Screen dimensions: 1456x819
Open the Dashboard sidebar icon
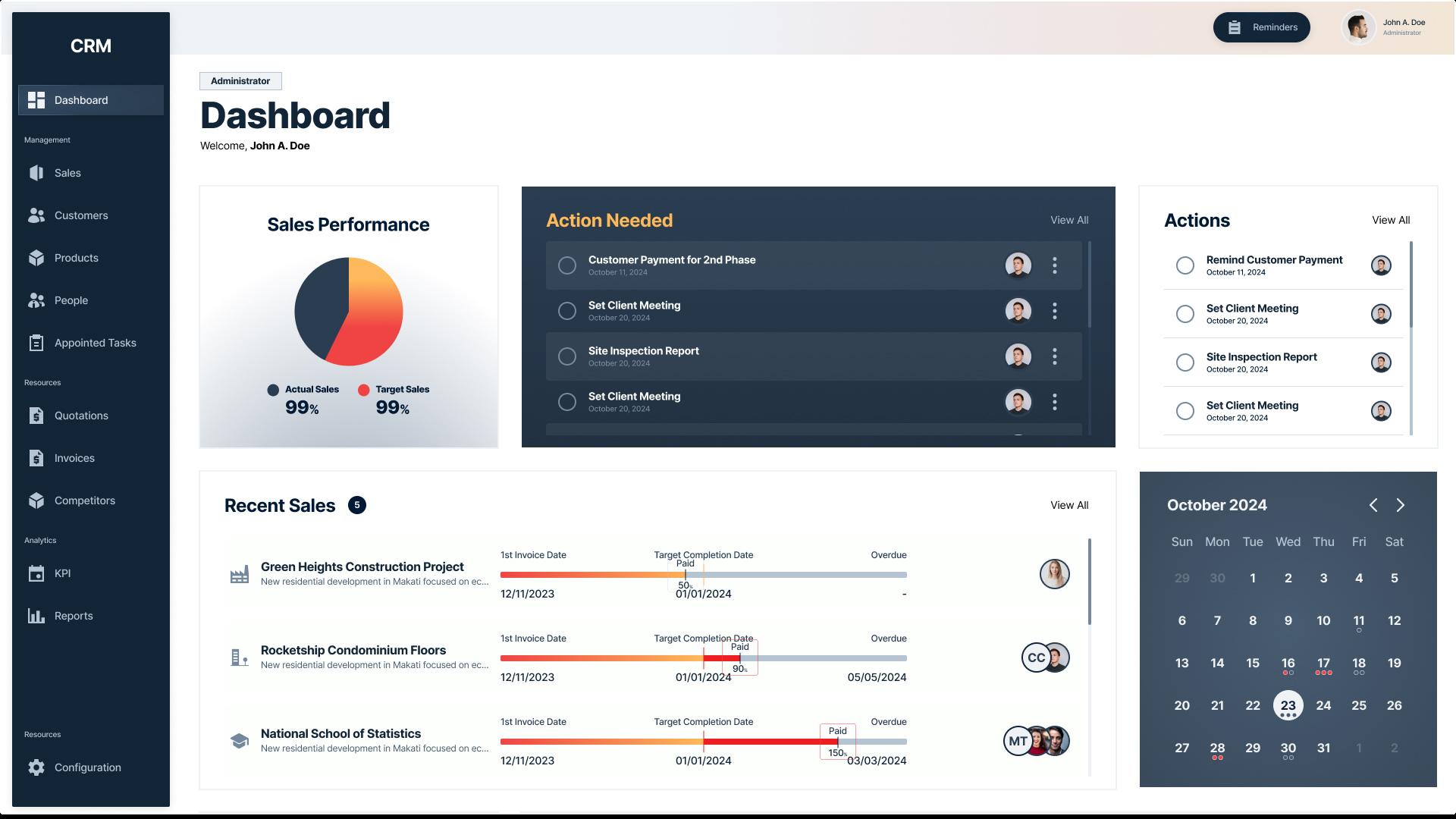click(36, 100)
